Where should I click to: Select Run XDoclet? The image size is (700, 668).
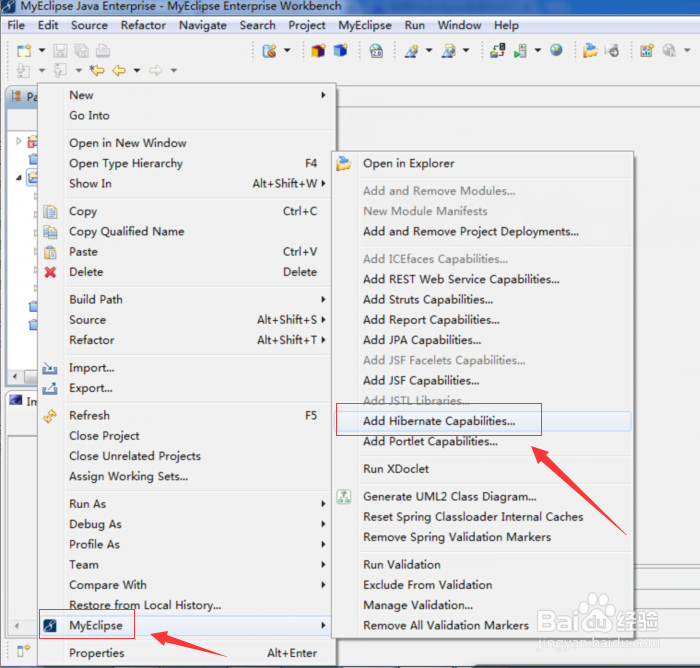tap(483, 469)
